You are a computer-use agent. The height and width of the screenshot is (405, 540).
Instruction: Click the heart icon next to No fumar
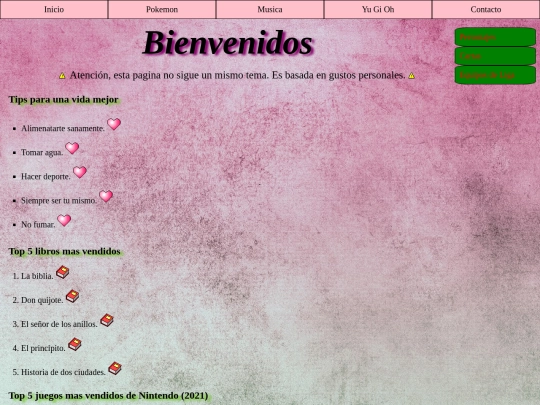pos(64,220)
